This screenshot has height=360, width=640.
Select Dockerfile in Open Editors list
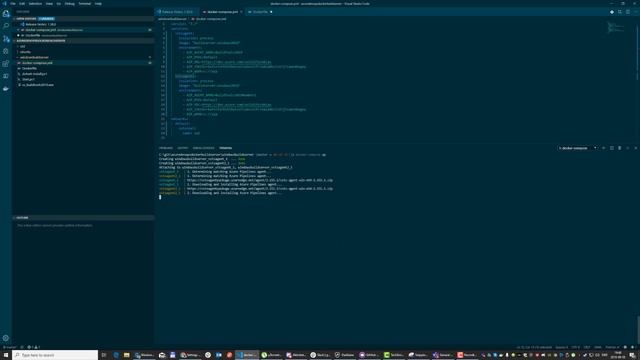[84, 36]
